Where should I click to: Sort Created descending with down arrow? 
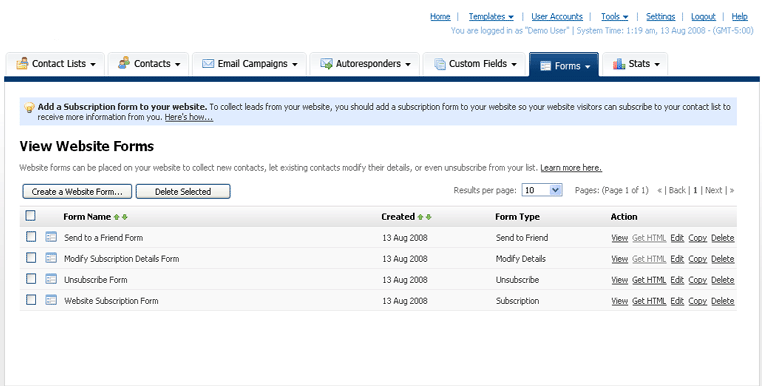point(429,217)
